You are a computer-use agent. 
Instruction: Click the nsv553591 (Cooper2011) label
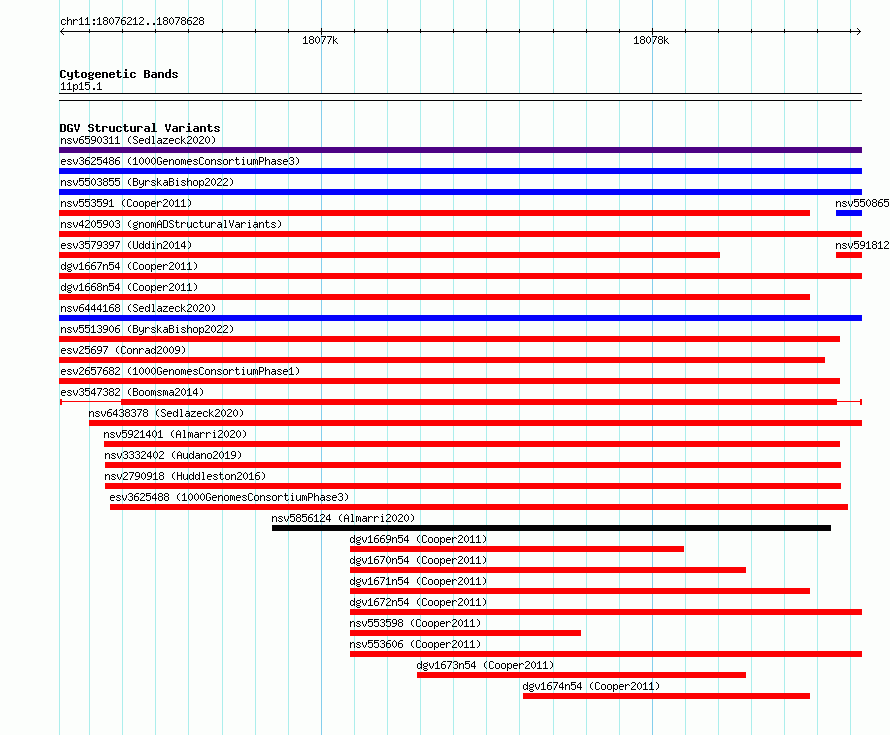(126, 203)
